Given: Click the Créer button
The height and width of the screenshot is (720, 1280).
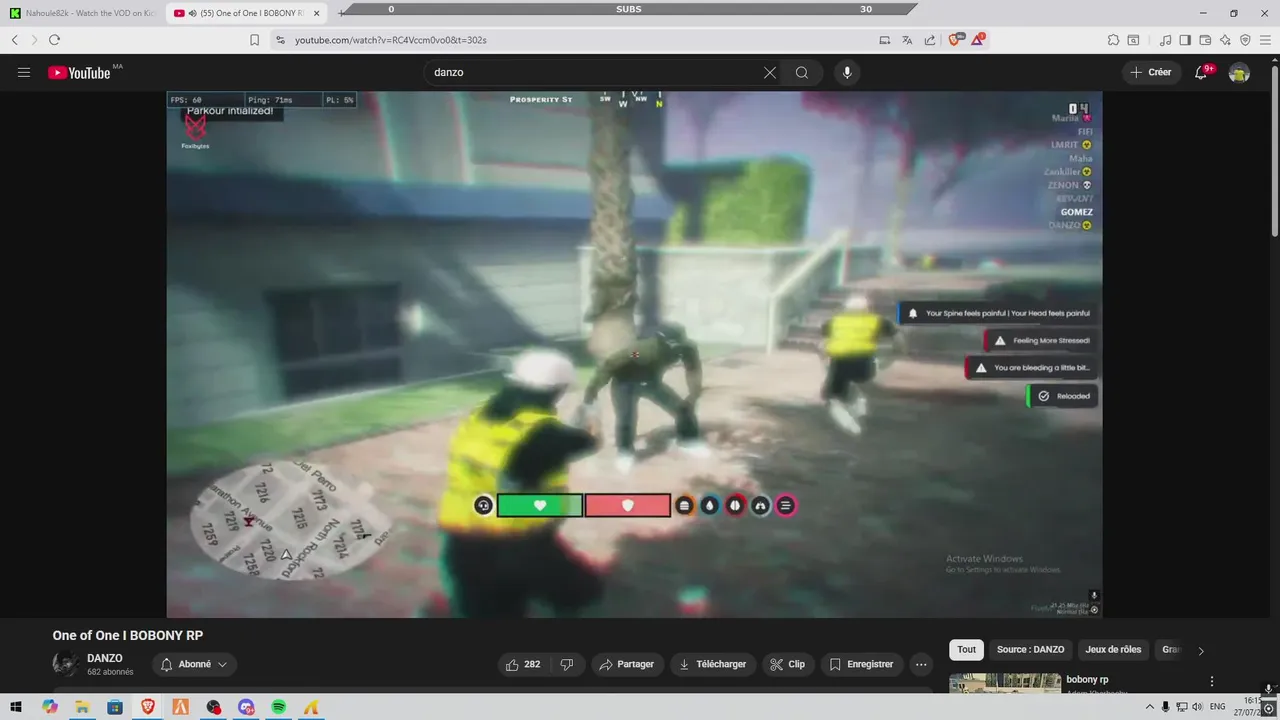Looking at the screenshot, I should click(1150, 73).
